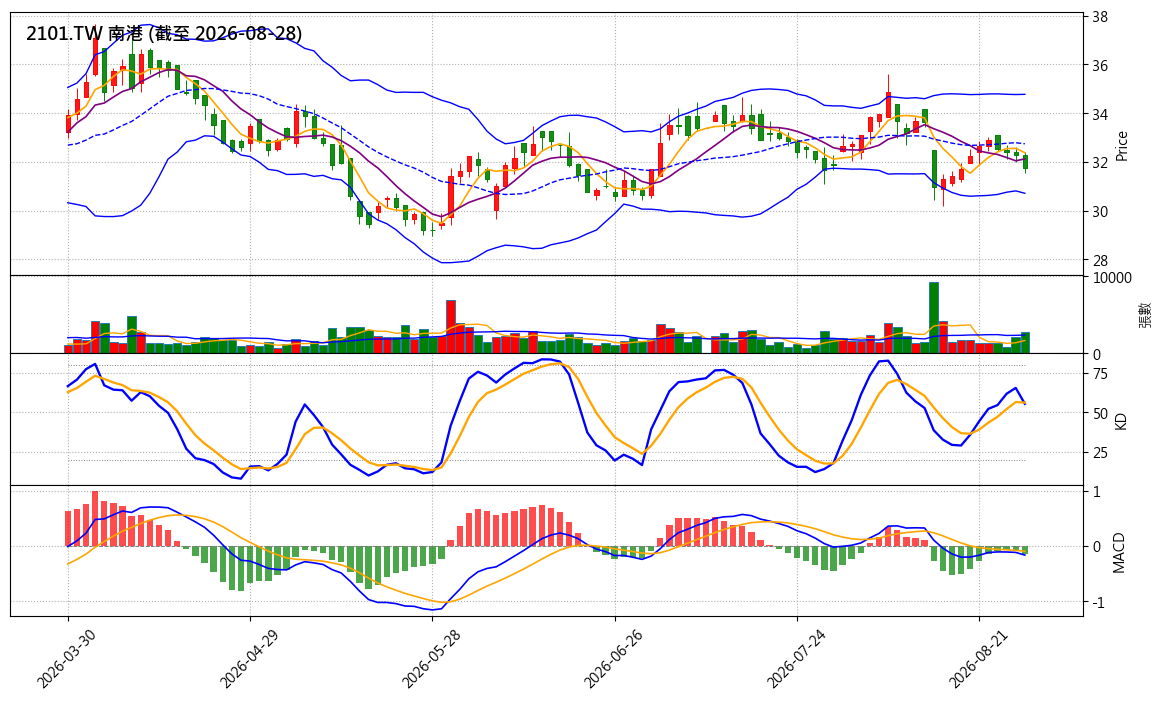Click date label 2026-07-24 on x-axis
The width and height of the screenshot is (1163, 701).
[x=794, y=659]
